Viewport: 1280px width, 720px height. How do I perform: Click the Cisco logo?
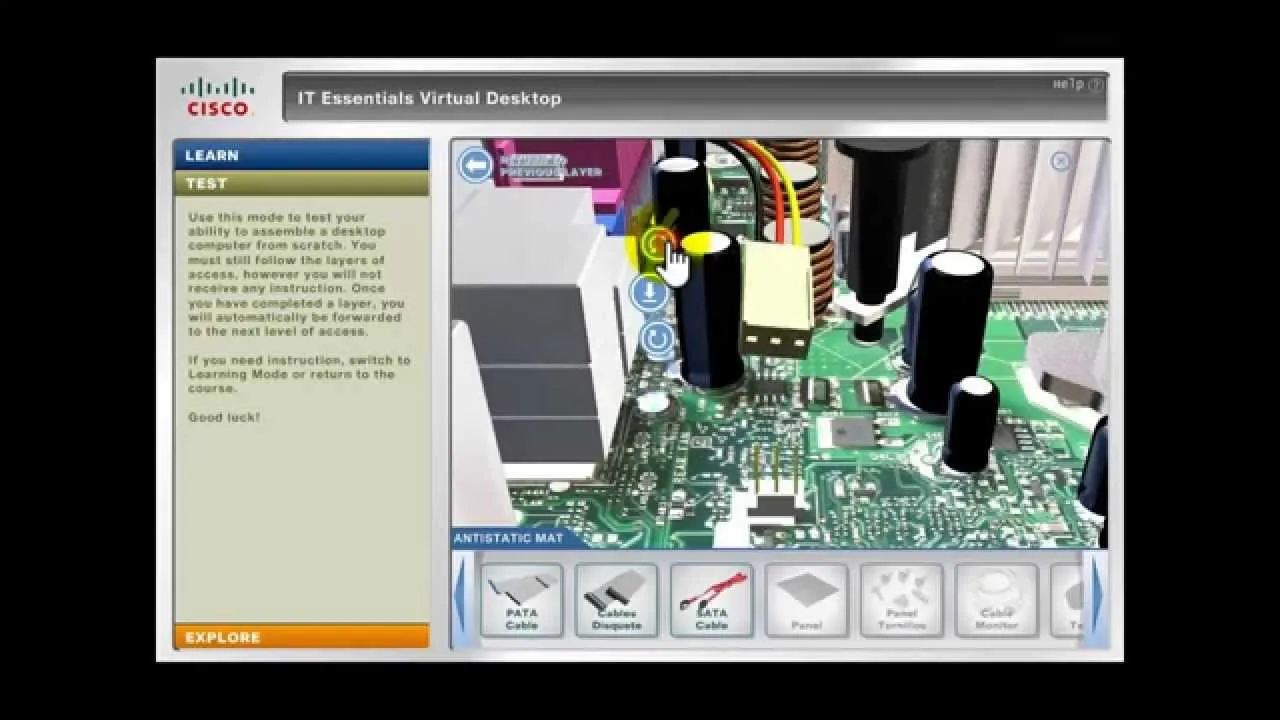click(218, 98)
